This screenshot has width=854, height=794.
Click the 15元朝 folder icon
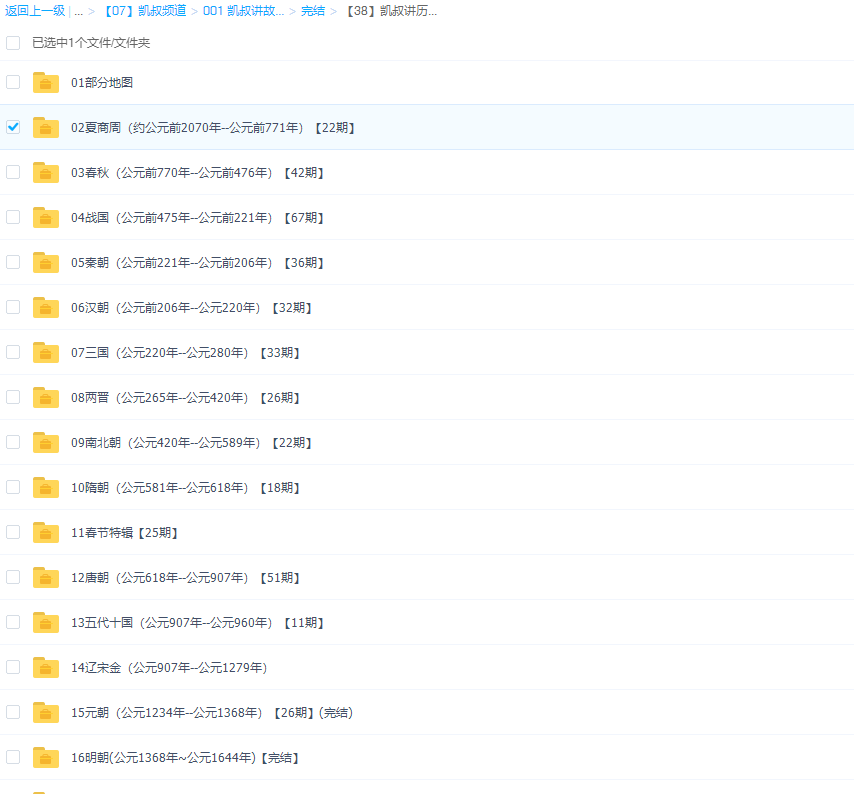click(x=46, y=713)
